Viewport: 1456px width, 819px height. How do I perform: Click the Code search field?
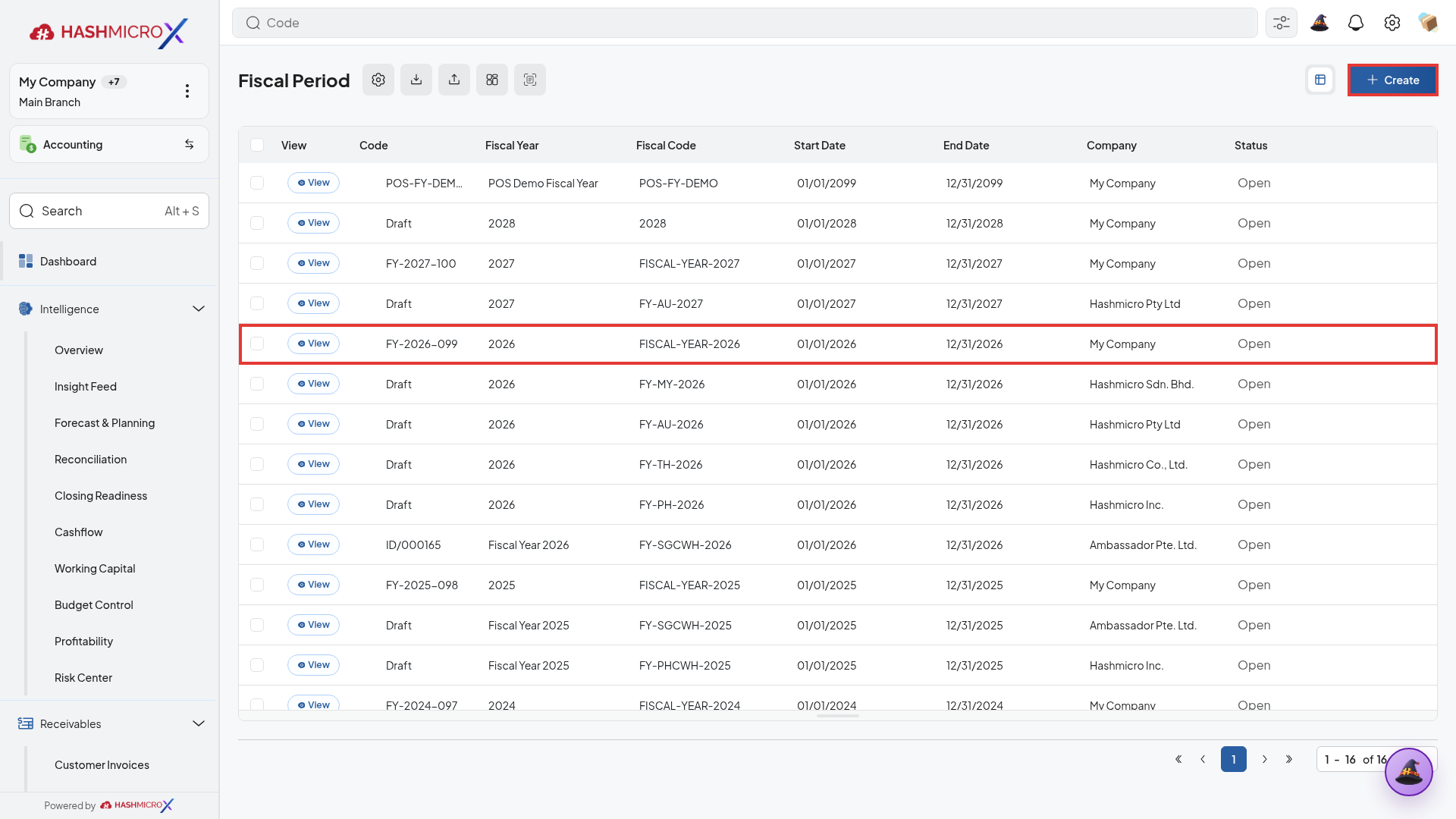pyautogui.click(x=745, y=23)
